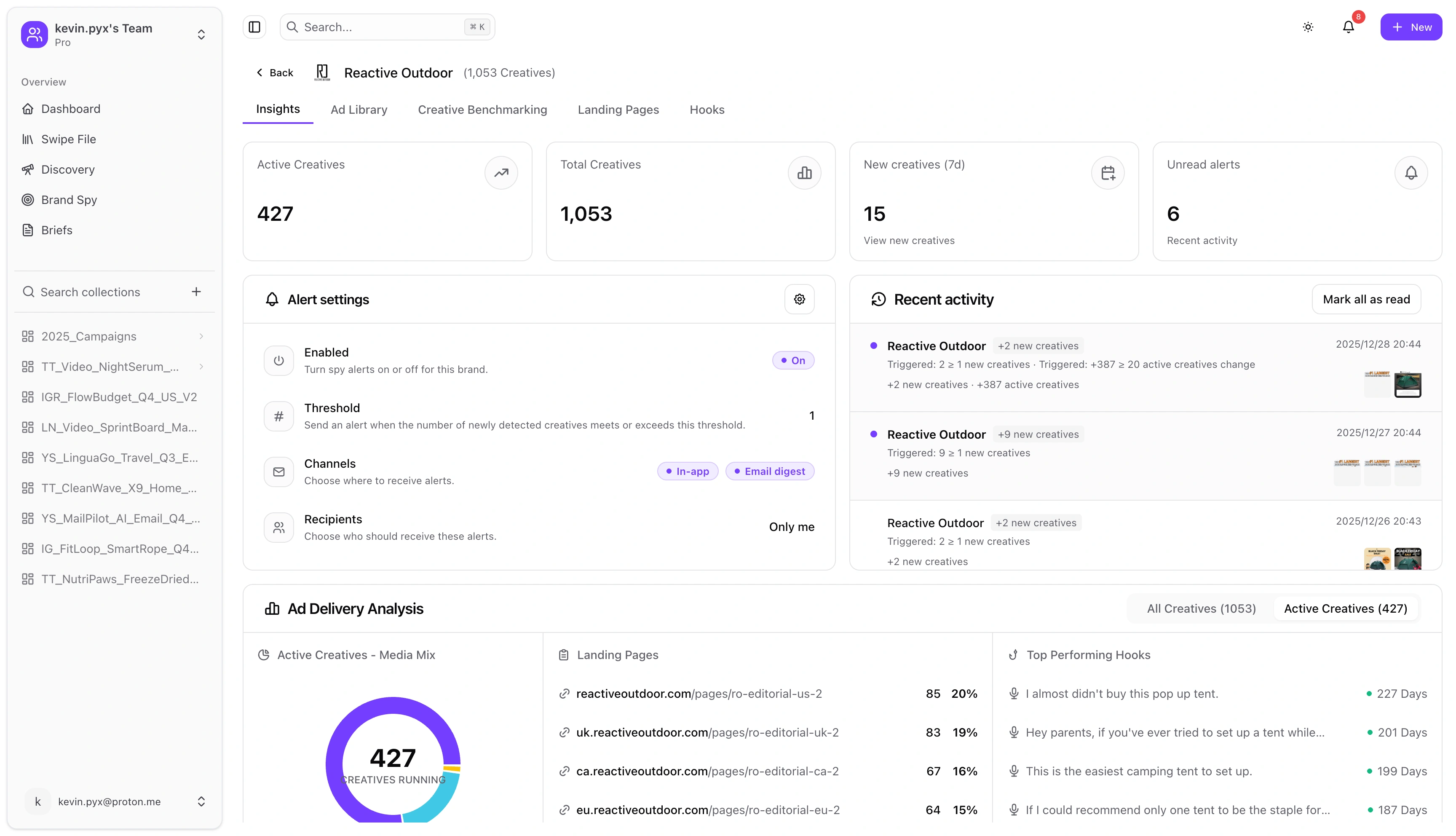Expand the 2025_Campaigns collection
Viewport: 1456px width, 836px height.
coord(201,337)
